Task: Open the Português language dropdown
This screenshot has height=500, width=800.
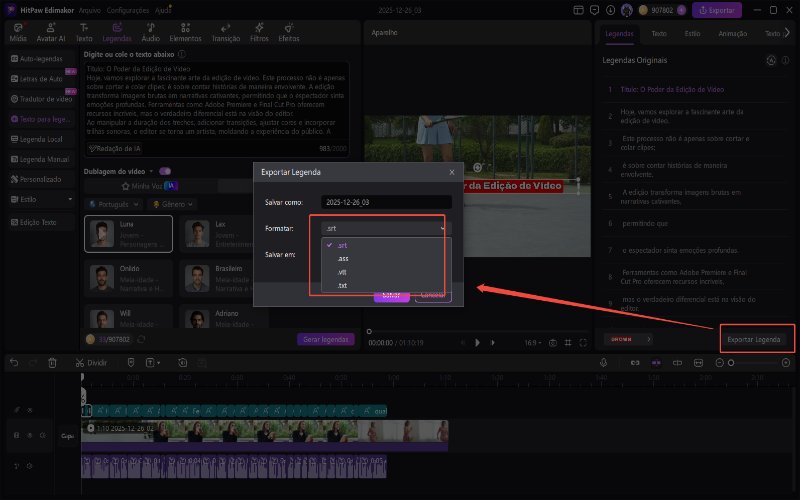Action: tap(114, 204)
